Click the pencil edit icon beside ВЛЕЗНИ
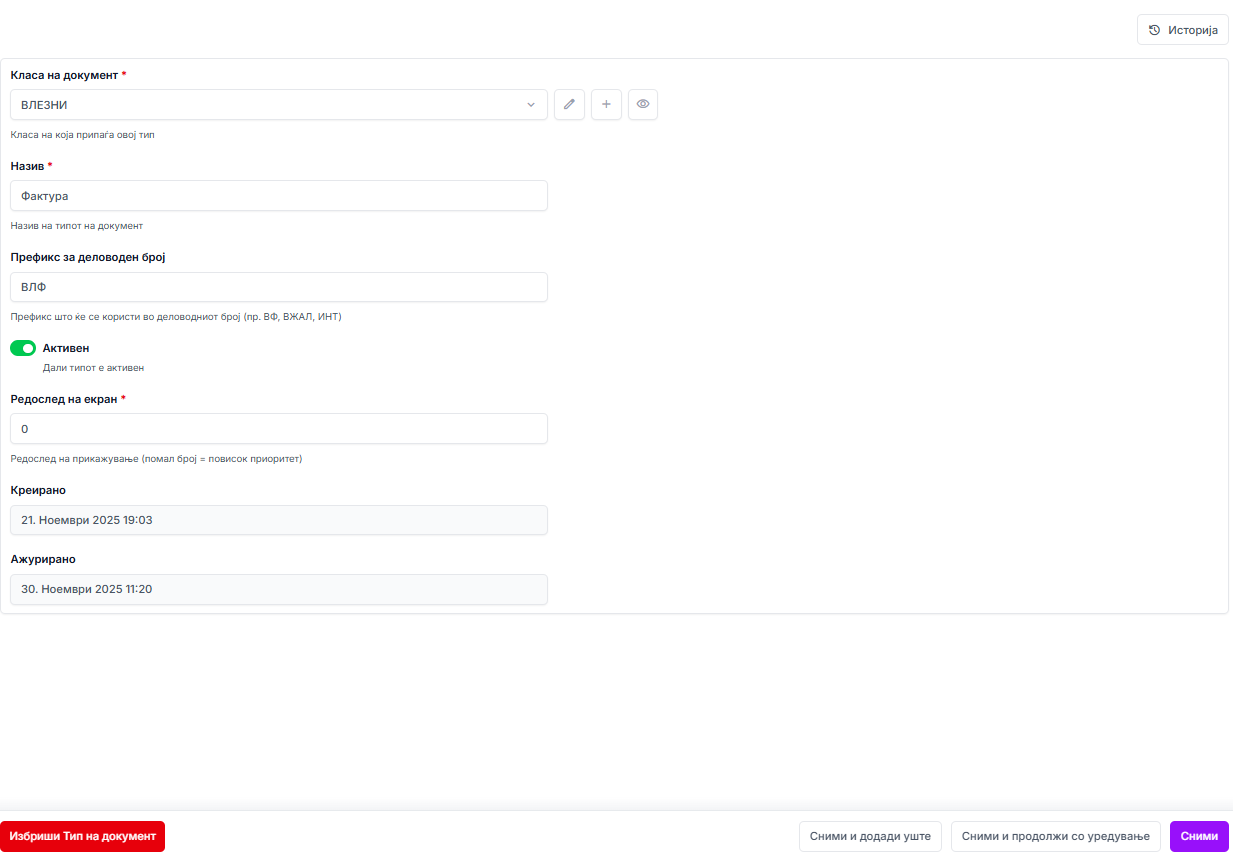Viewport: 1233px width, 858px height. tap(569, 105)
